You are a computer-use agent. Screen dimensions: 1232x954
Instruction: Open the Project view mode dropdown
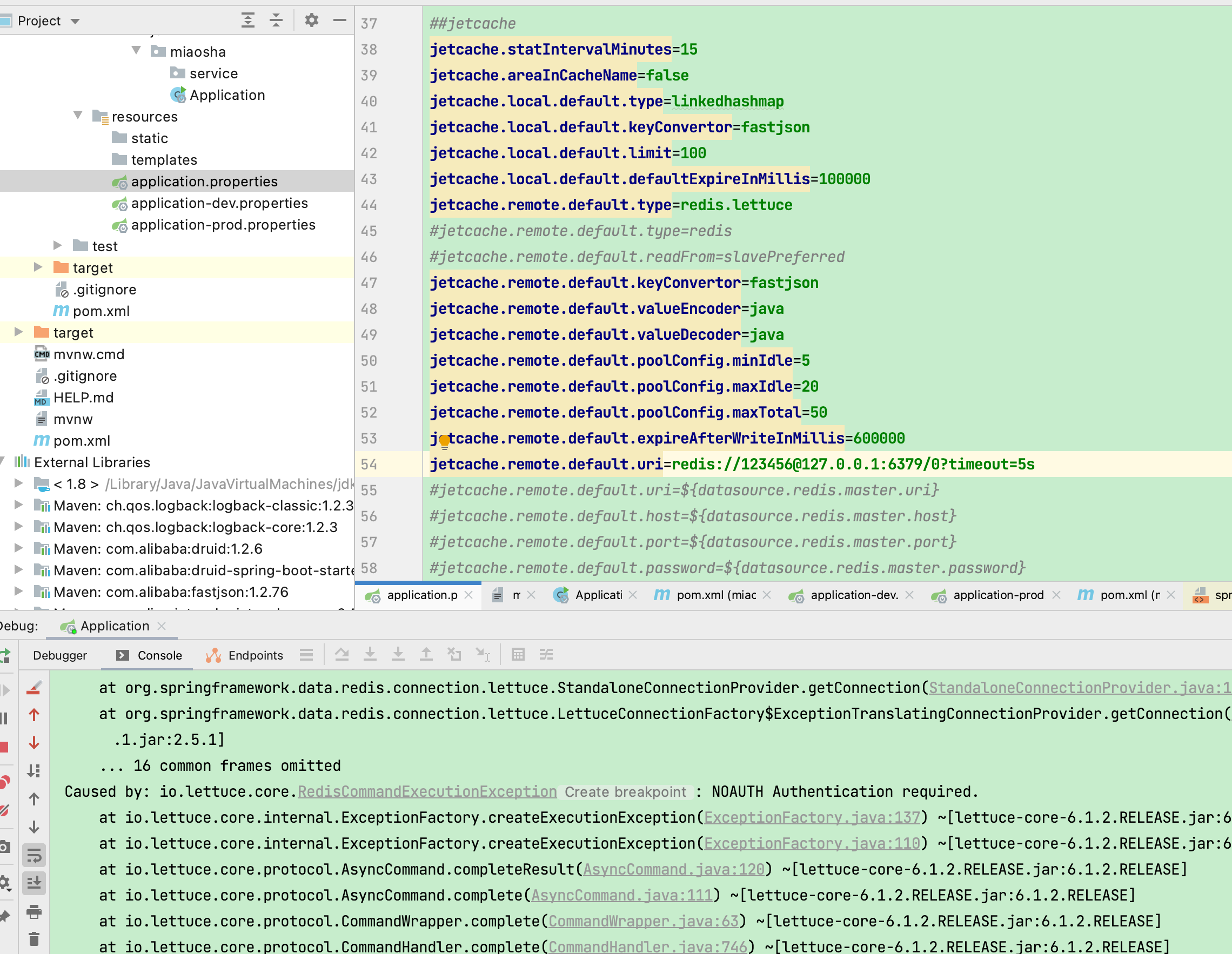(x=75, y=21)
